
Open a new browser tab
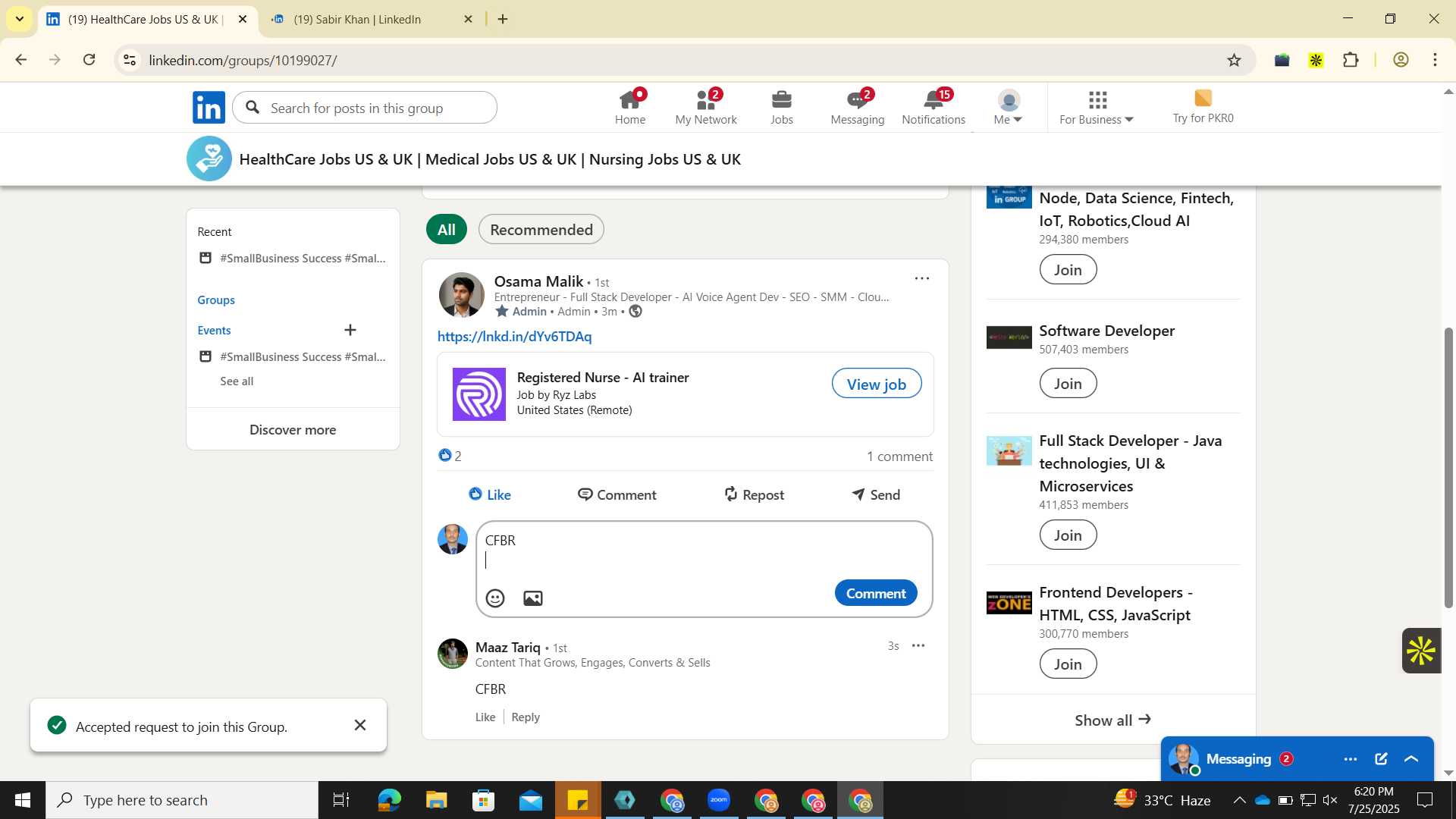point(503,19)
